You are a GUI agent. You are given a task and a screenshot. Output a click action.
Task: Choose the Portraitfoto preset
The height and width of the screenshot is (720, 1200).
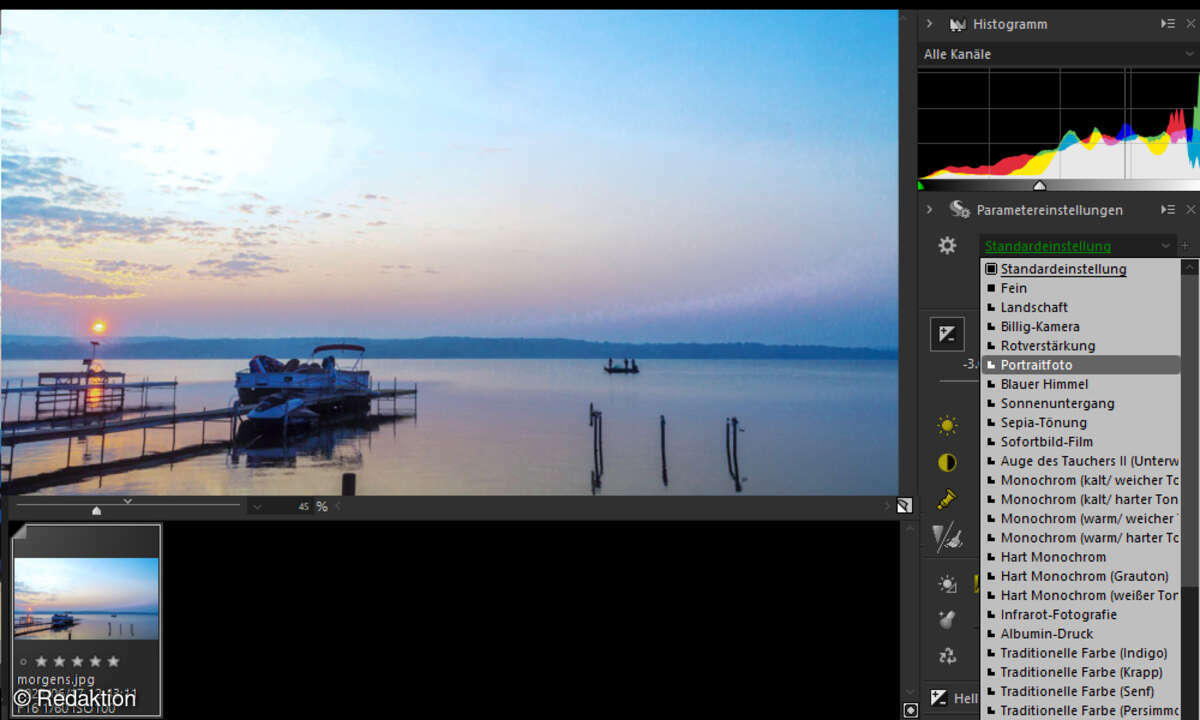point(1081,365)
